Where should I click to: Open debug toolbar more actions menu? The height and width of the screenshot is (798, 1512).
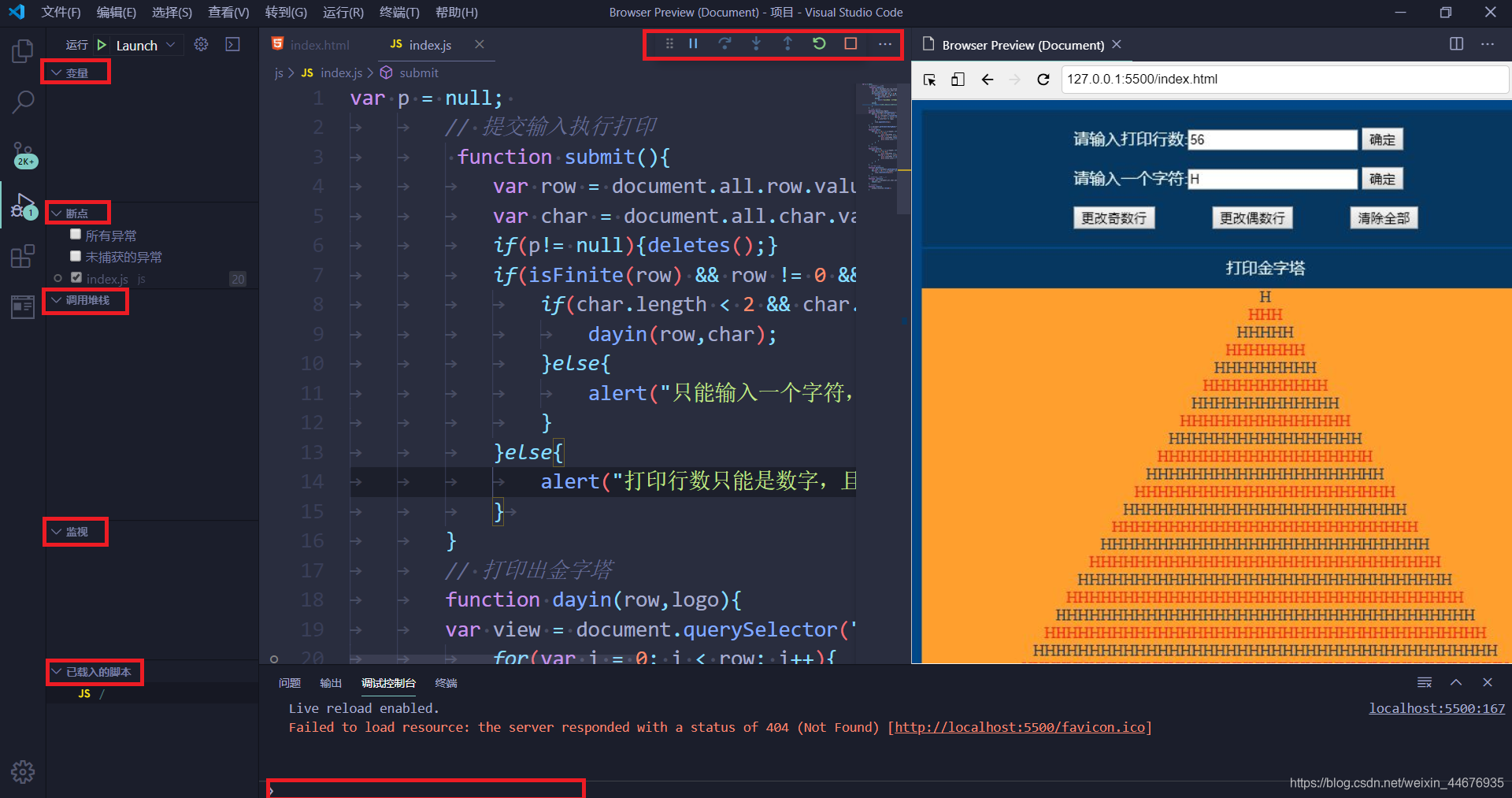click(x=885, y=44)
